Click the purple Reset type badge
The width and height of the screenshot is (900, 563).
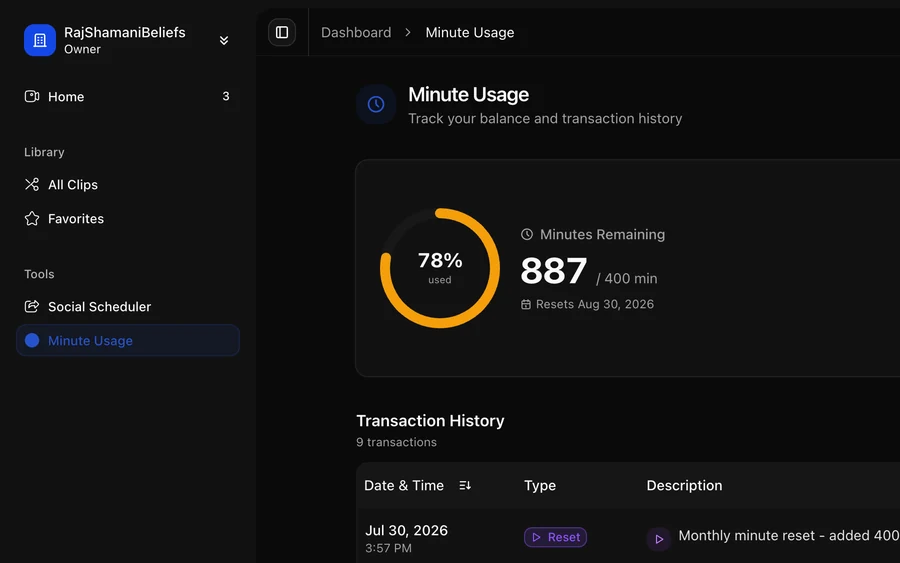[555, 537]
